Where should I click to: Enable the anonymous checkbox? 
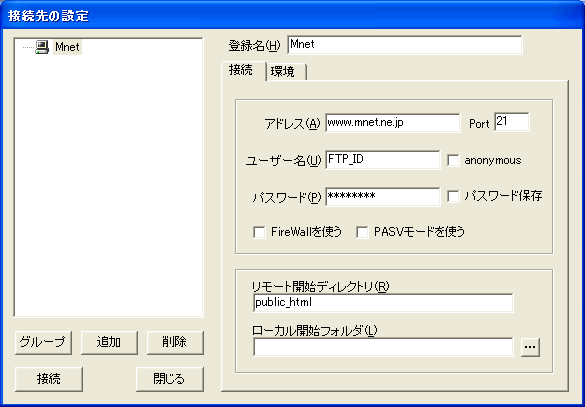453,160
